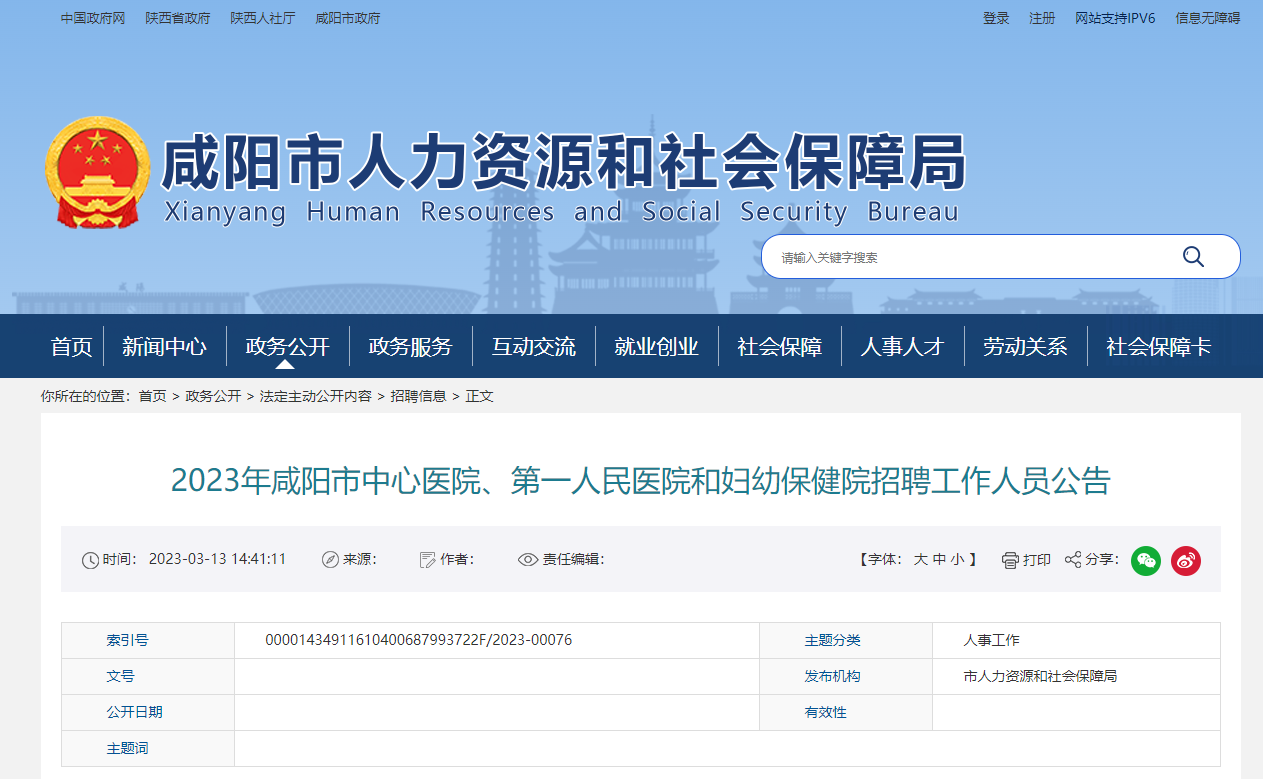1263x779 pixels.
Task: Click the search magnifier icon
Action: pyautogui.click(x=1193, y=257)
